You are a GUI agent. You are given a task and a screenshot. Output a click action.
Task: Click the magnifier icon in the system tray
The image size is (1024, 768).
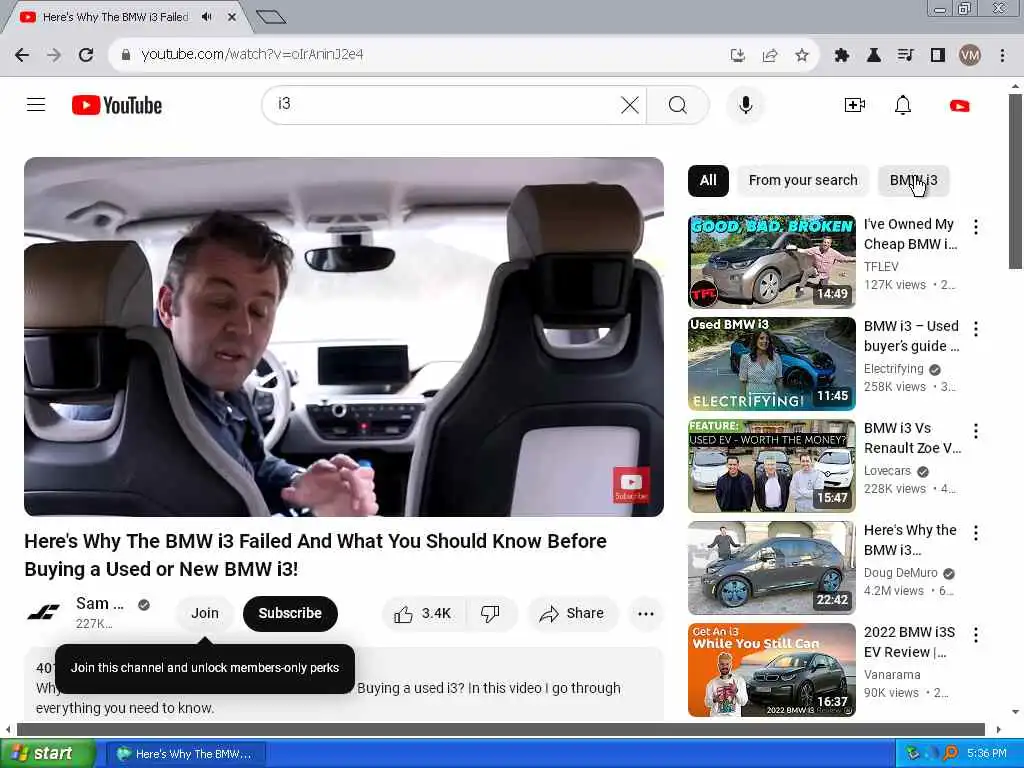[x=951, y=754]
